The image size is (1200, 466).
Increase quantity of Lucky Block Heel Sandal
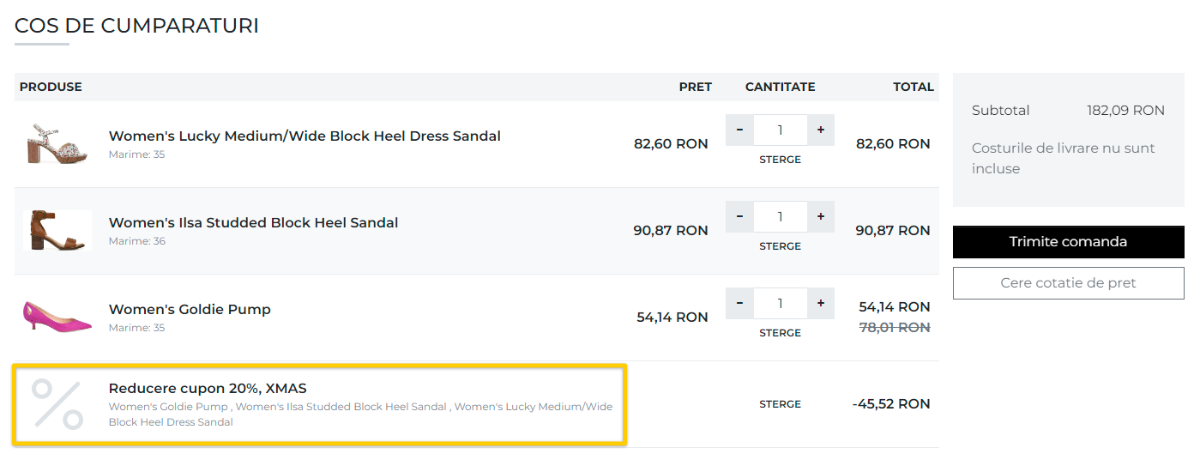pos(820,129)
